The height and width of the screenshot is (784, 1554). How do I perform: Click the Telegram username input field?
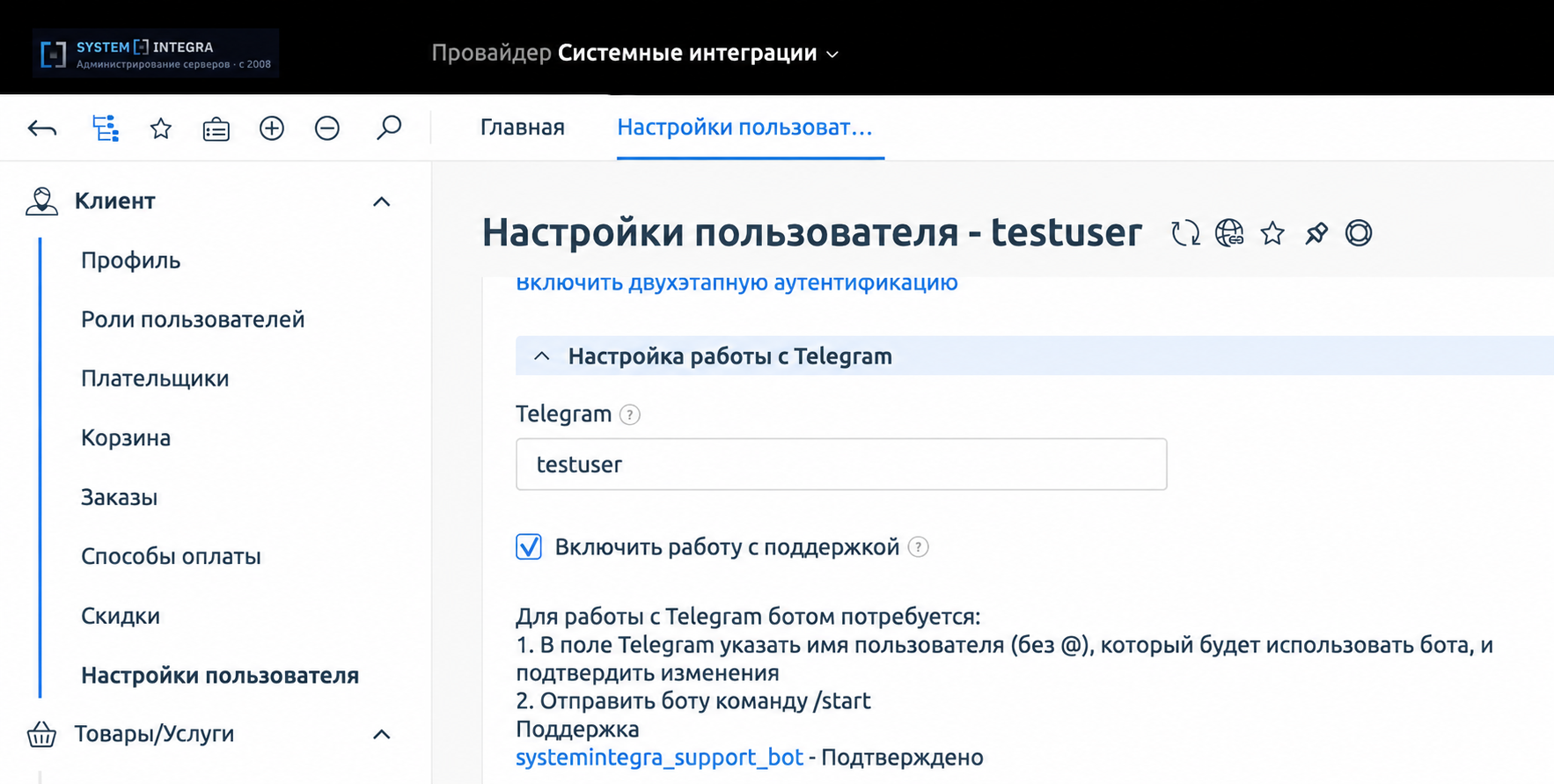tap(841, 465)
